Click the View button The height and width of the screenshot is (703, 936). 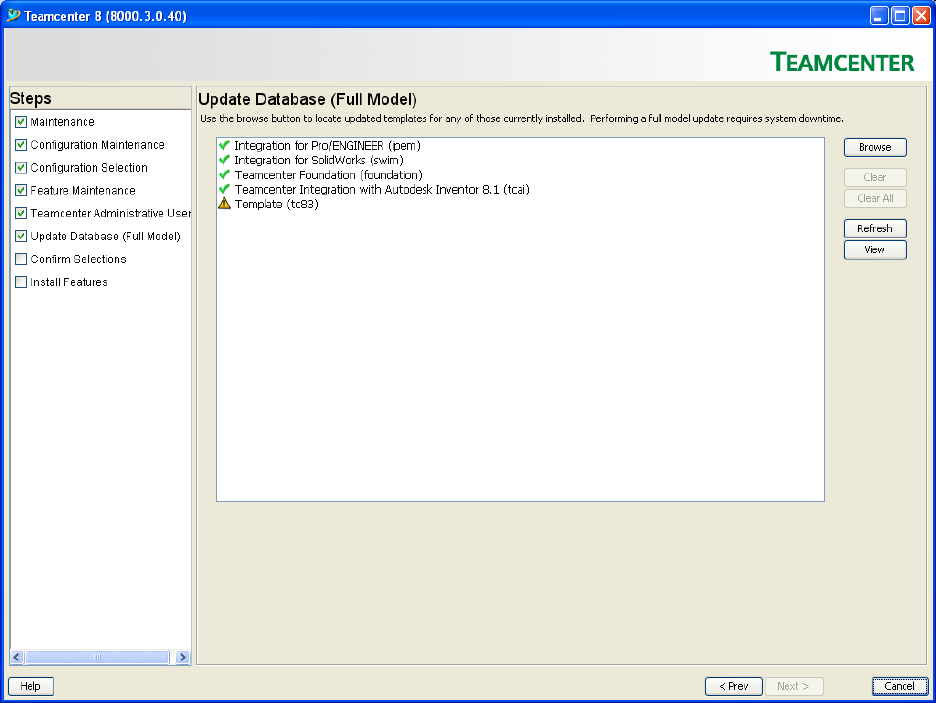pyautogui.click(x=875, y=249)
